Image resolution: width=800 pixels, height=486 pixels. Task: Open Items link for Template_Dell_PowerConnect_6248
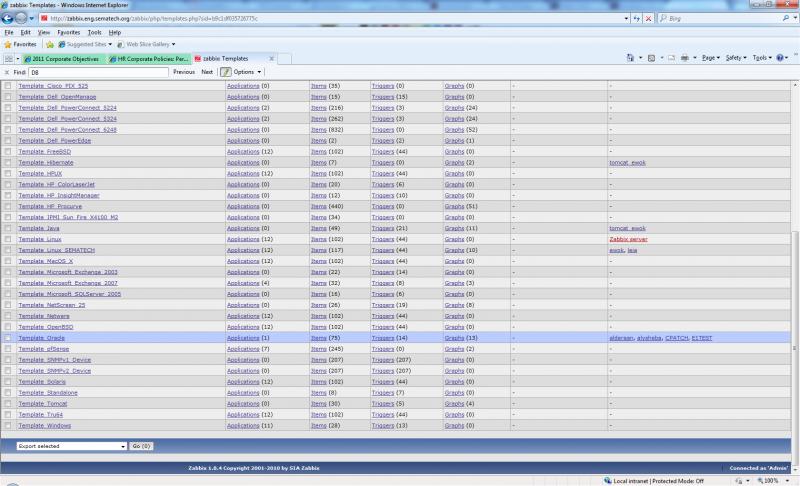318,130
